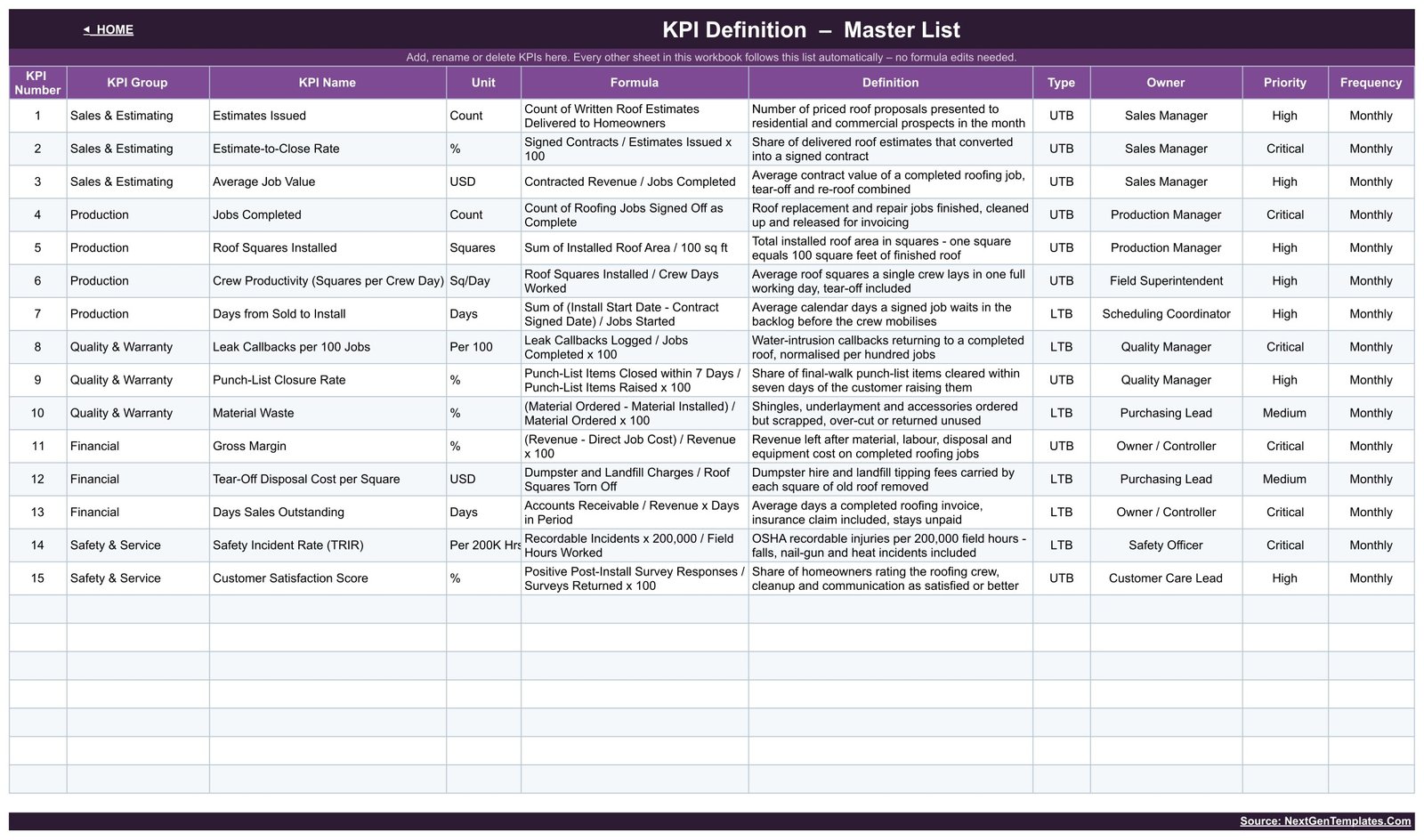1424x840 pixels.
Task: Click the Type column header
Action: (1061, 82)
